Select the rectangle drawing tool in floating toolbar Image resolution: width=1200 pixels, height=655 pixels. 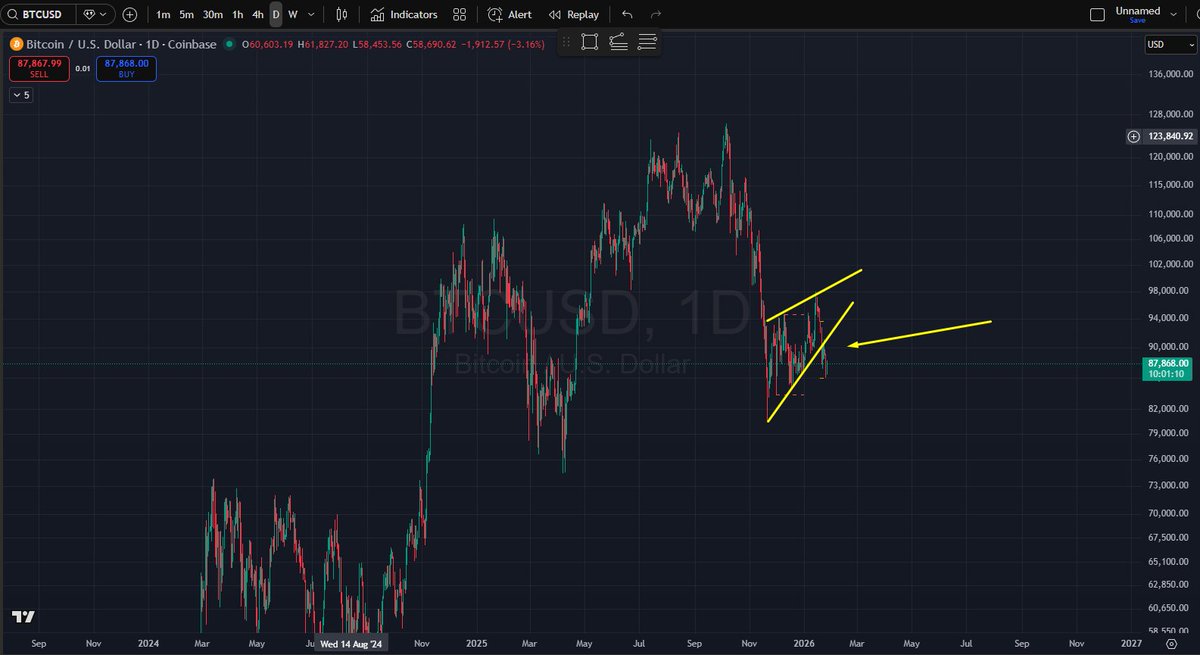pos(589,41)
